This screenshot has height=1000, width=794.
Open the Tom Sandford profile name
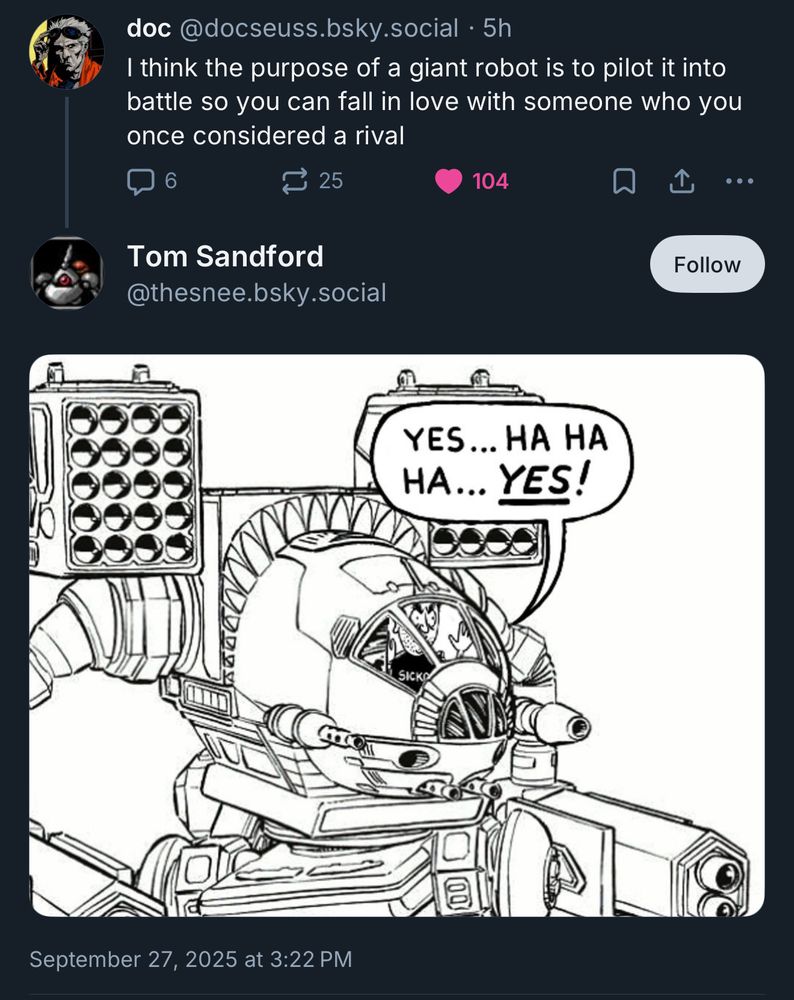225,257
